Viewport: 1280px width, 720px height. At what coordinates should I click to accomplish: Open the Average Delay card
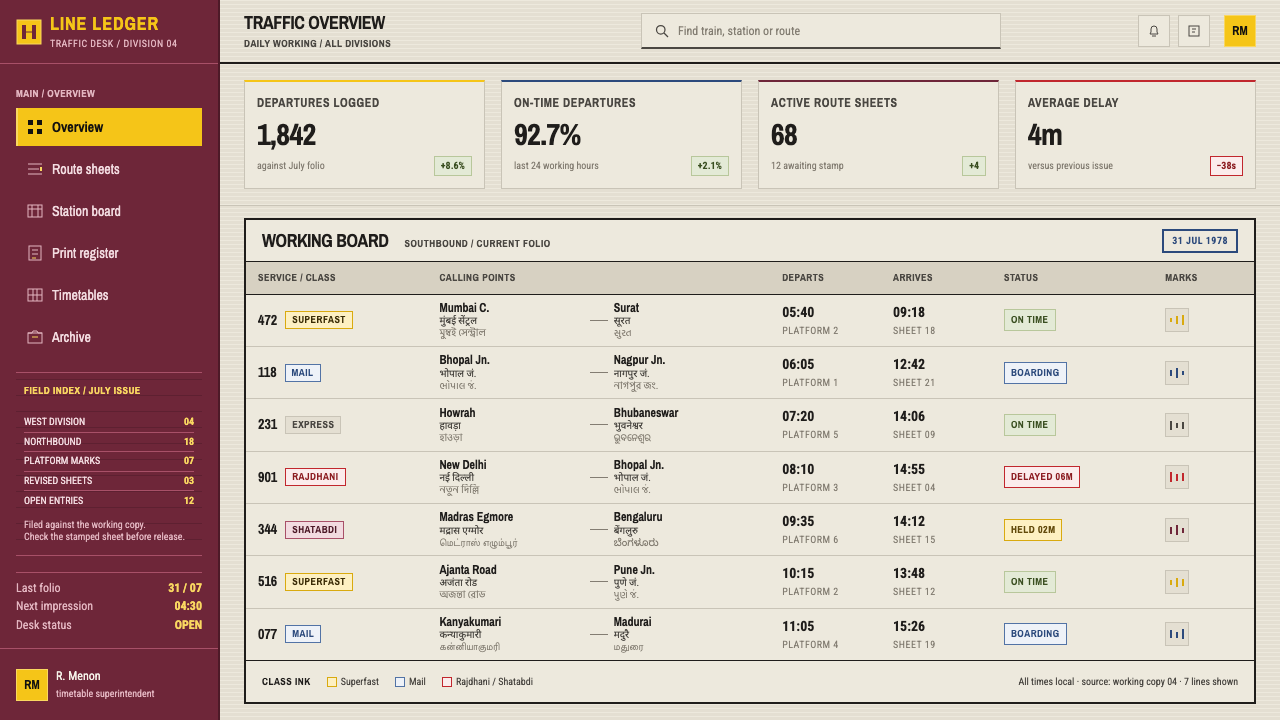click(x=1135, y=134)
